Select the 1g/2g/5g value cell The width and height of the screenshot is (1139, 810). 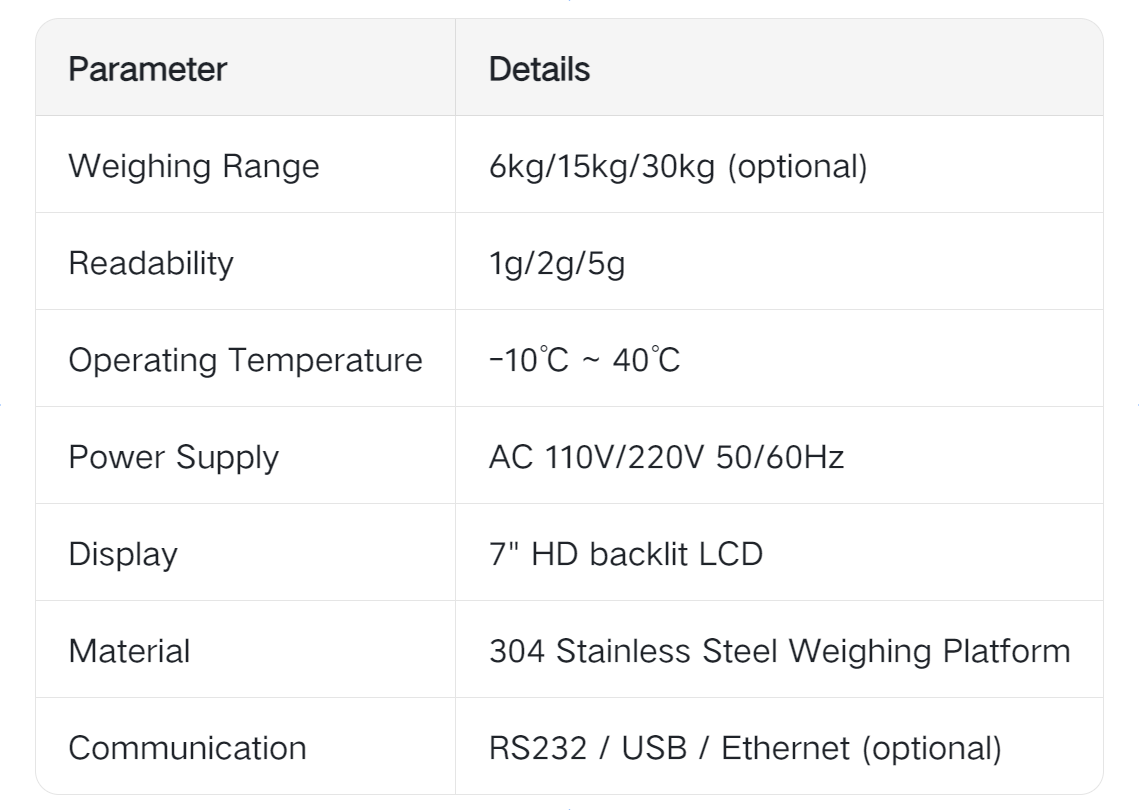click(557, 263)
